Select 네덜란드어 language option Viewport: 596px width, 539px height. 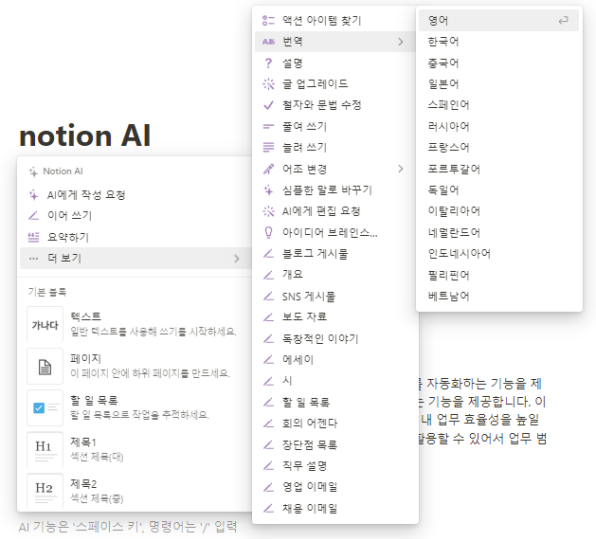[499, 232]
